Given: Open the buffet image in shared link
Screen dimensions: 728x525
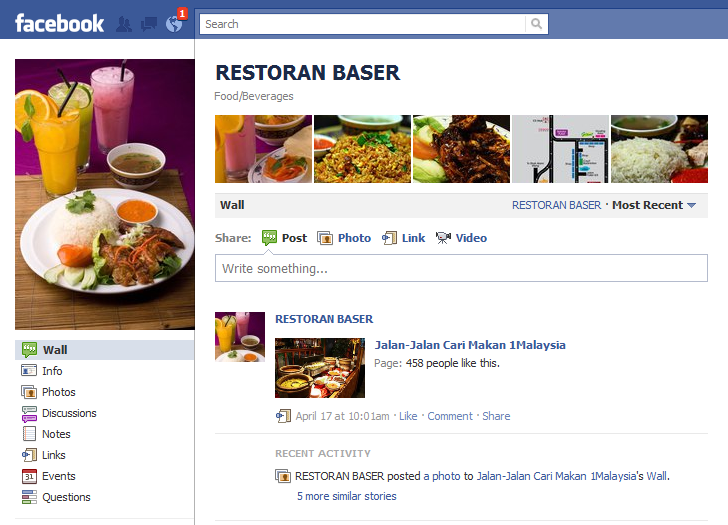Looking at the screenshot, I should coord(320,368).
